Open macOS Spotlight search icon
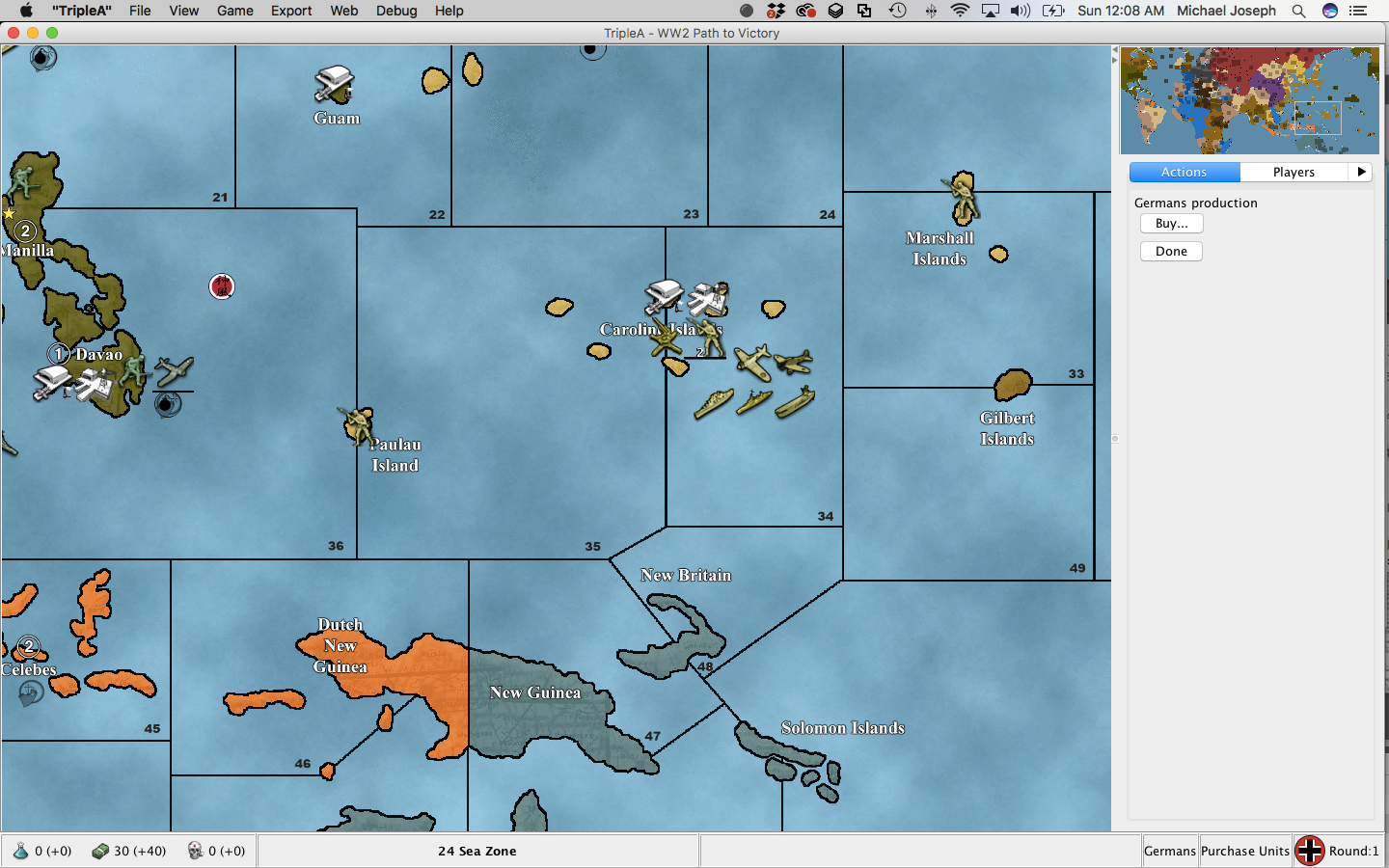This screenshot has height=868, width=1389. point(1298,11)
